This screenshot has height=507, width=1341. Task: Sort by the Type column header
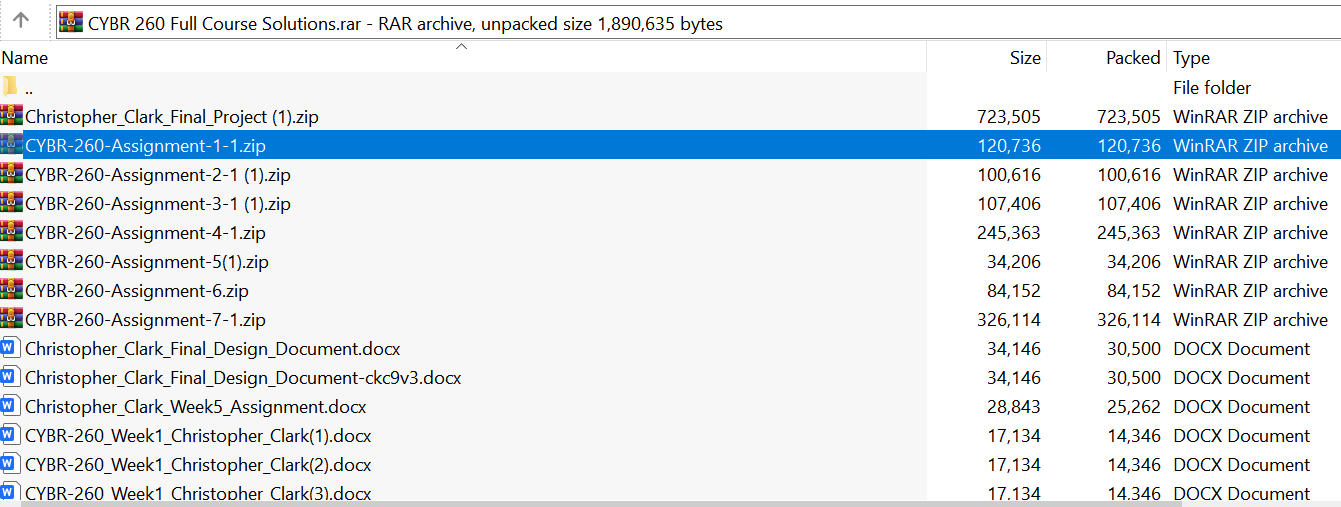(x=1191, y=58)
